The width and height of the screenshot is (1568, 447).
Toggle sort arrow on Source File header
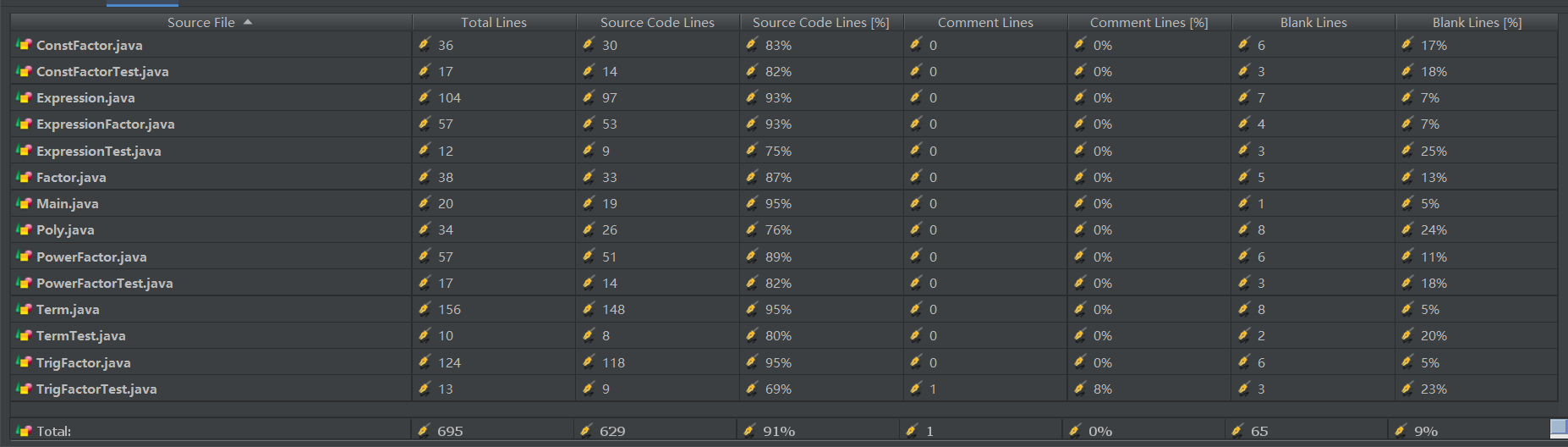[248, 23]
